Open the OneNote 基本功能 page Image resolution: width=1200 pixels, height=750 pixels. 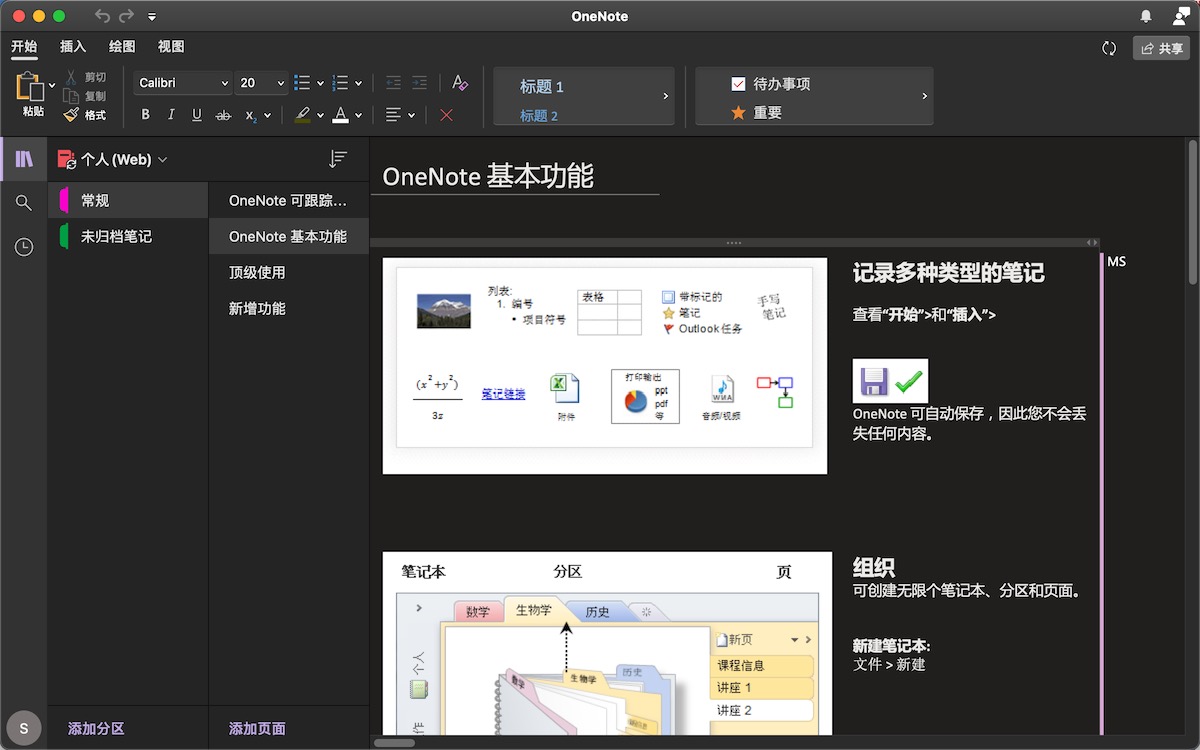(x=288, y=236)
